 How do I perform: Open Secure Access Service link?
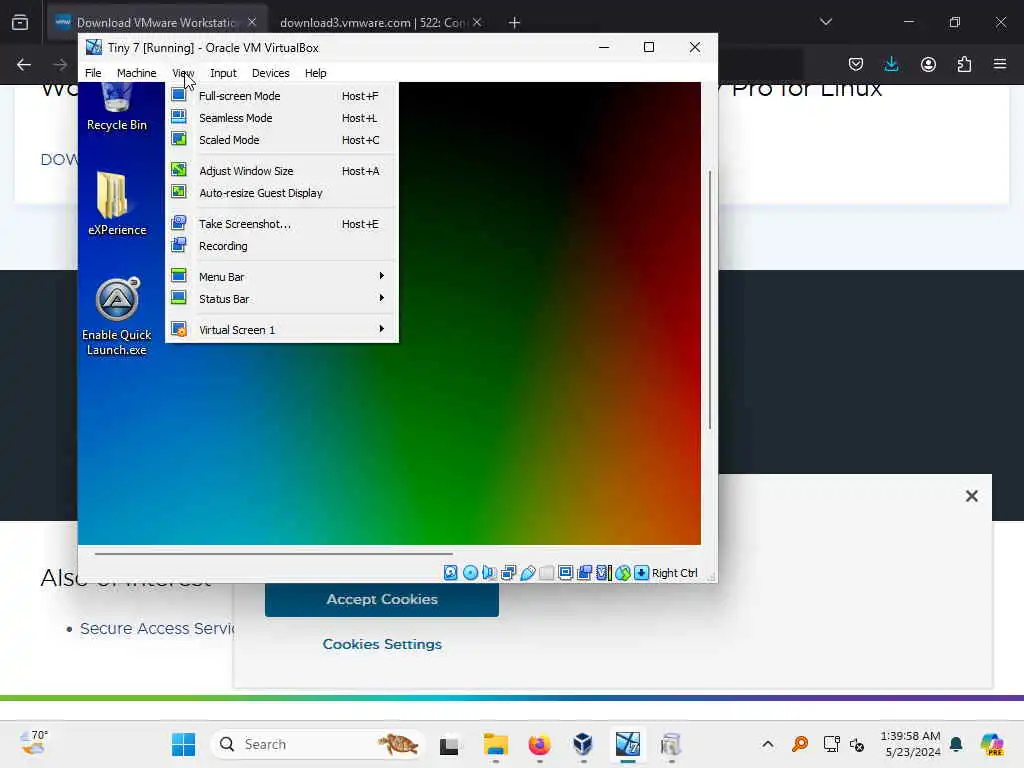coord(157,628)
